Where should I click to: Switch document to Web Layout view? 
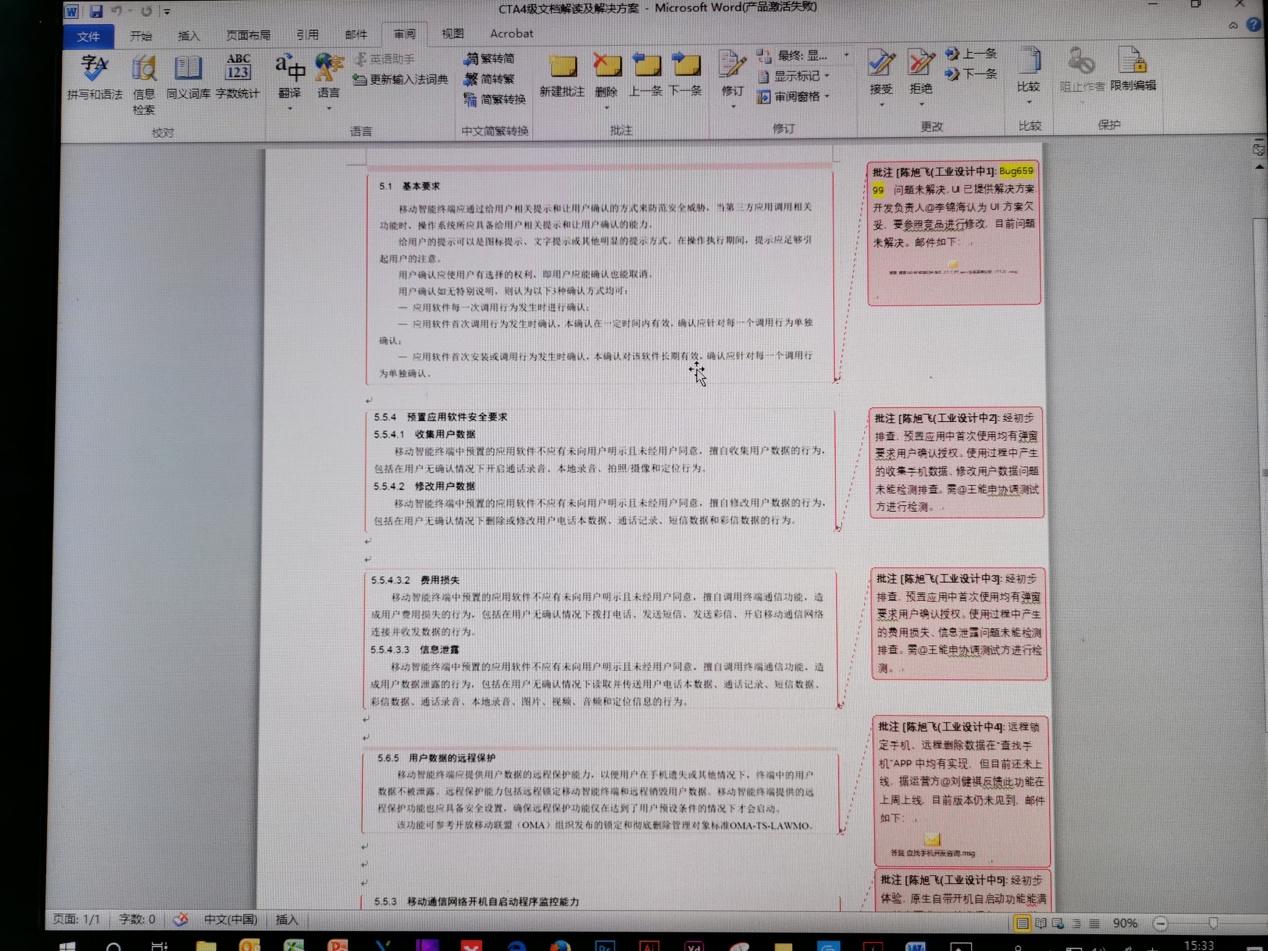1056,923
